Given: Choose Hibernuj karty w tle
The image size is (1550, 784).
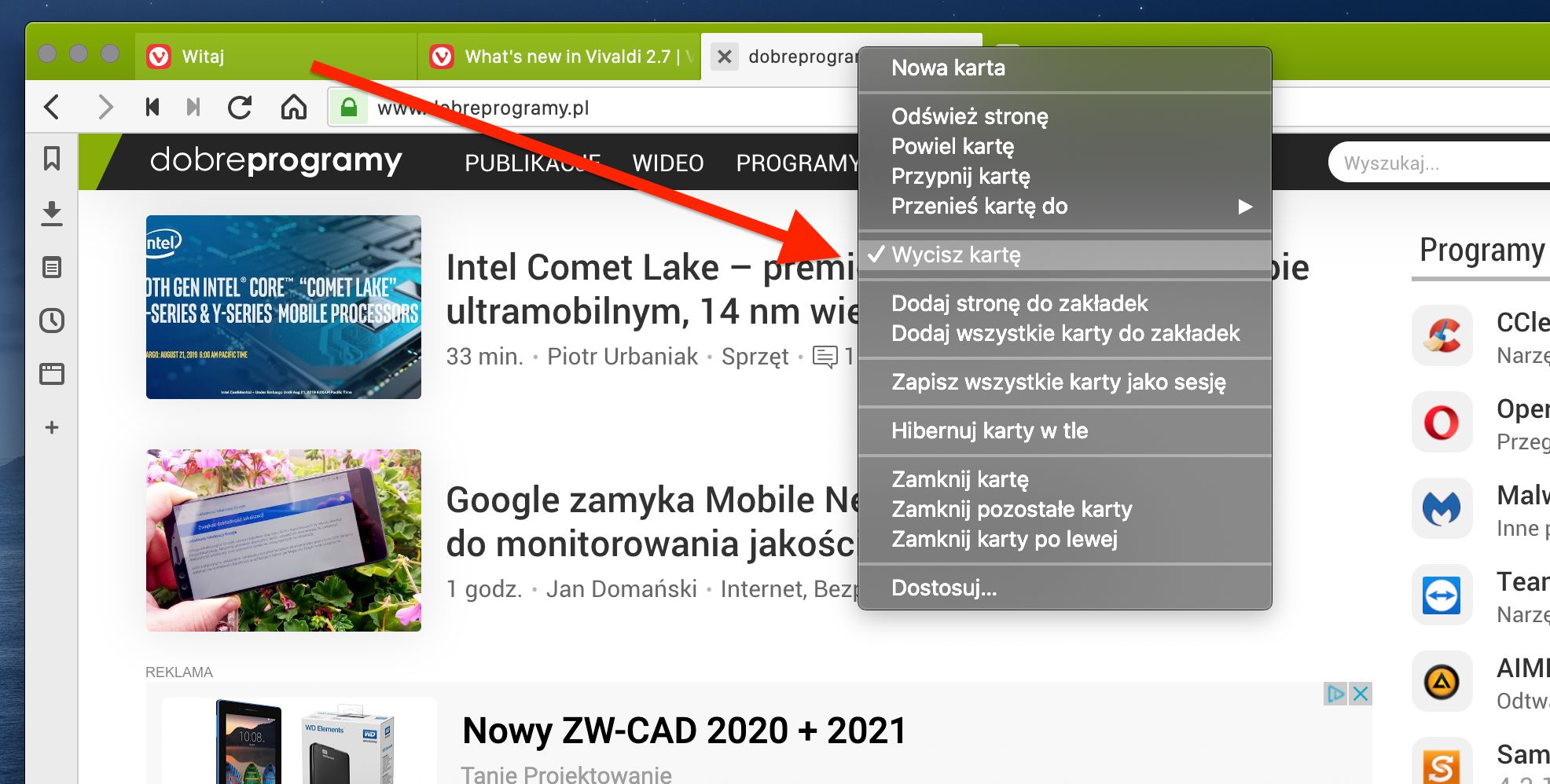Looking at the screenshot, I should click(x=990, y=430).
